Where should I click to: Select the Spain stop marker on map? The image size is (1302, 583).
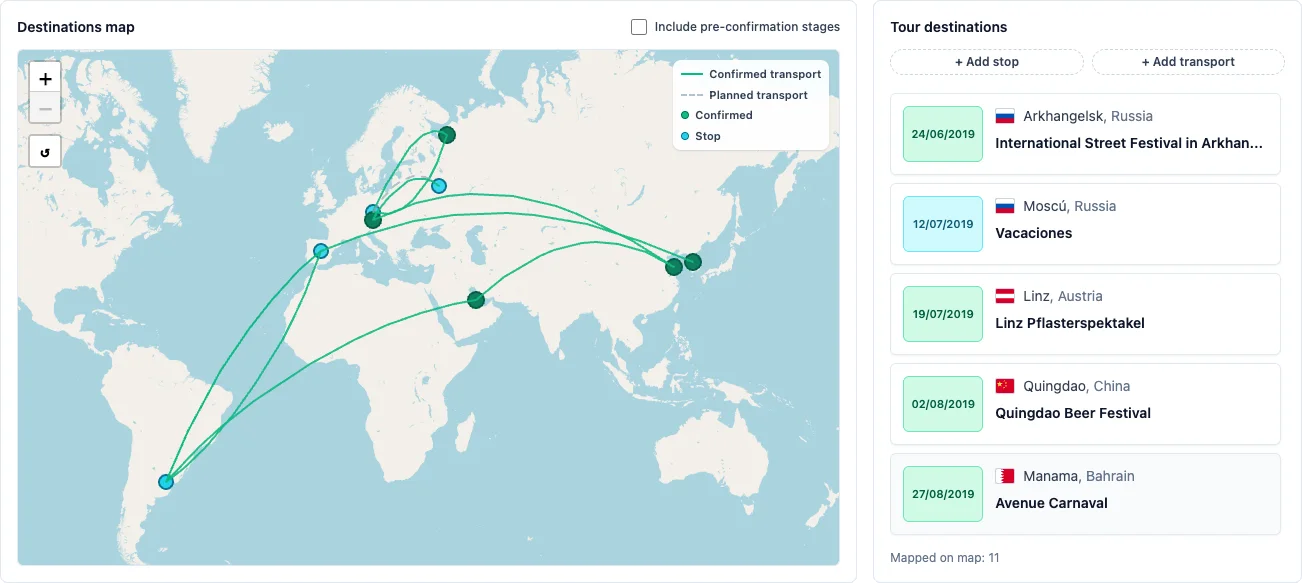point(321,251)
